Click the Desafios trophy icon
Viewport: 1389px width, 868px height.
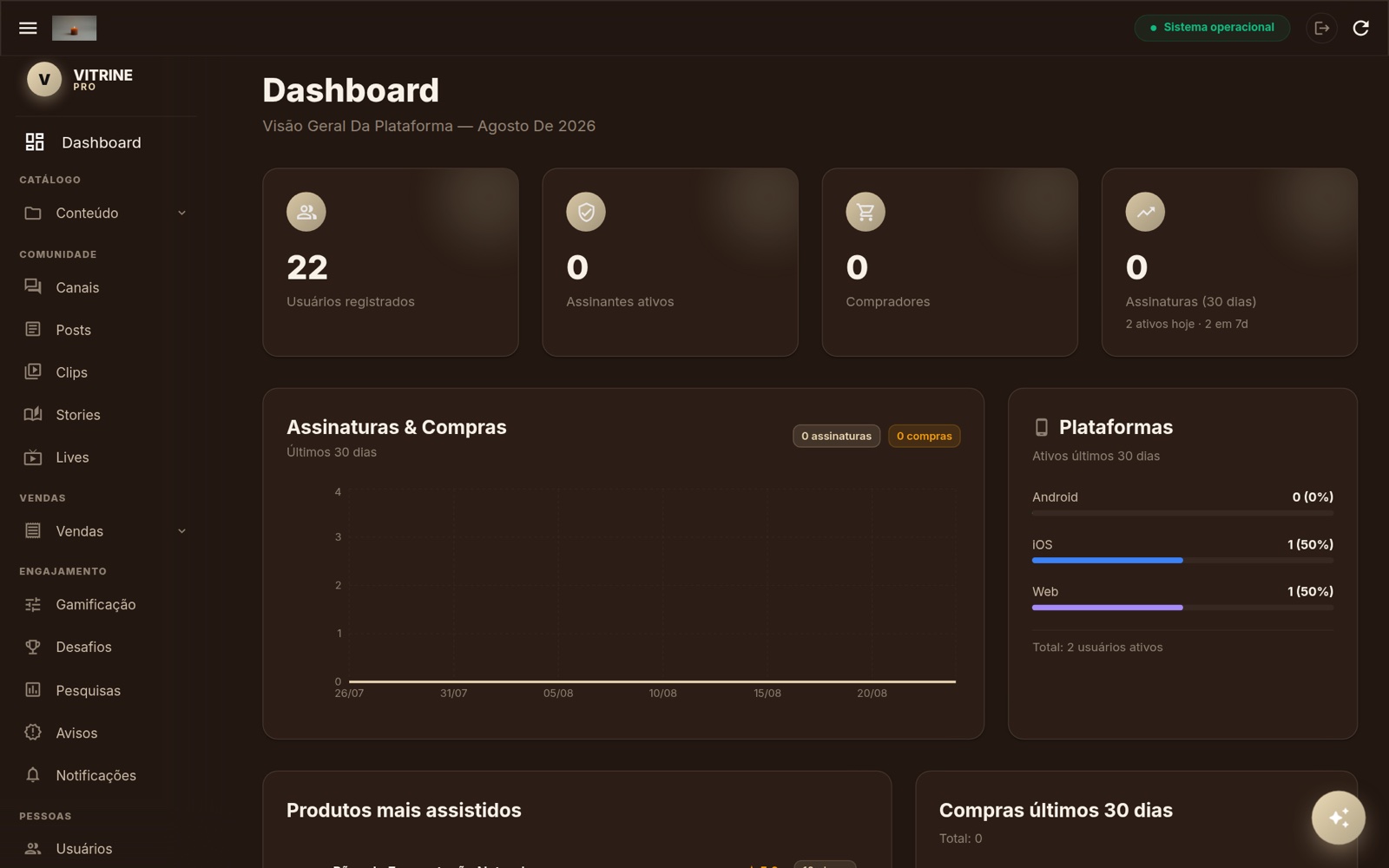pos(33,647)
